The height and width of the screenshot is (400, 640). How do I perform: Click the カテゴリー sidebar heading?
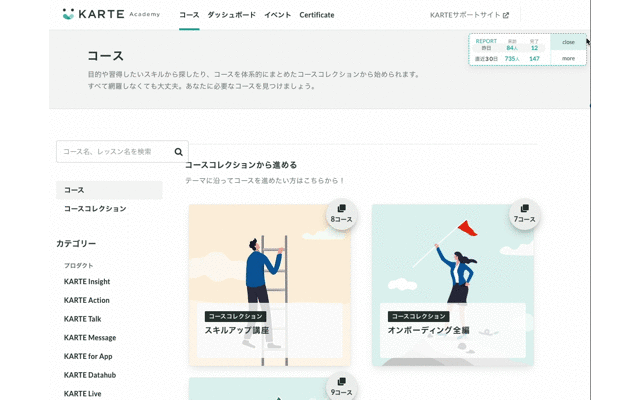(x=76, y=244)
